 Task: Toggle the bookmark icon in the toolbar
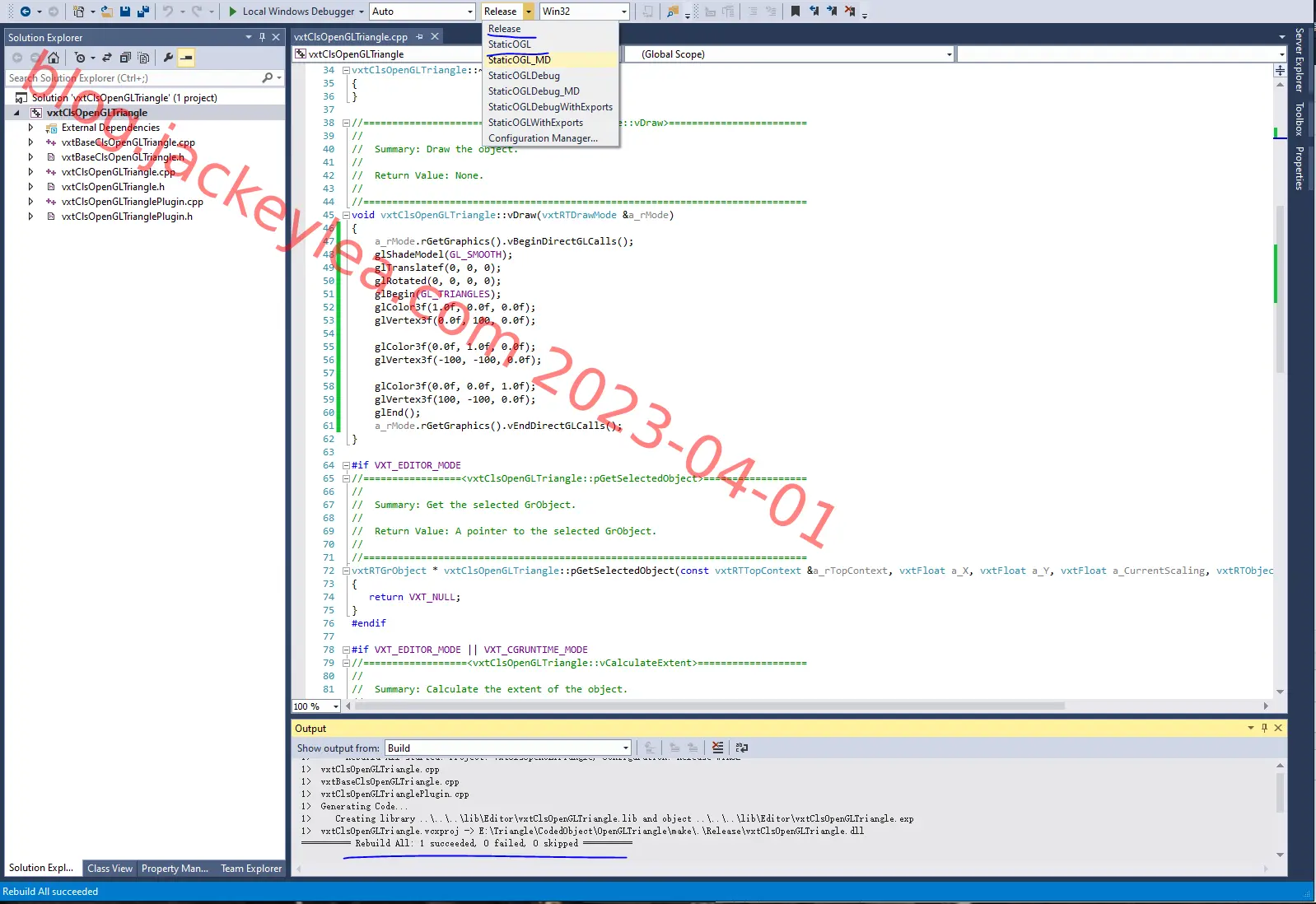click(x=795, y=12)
